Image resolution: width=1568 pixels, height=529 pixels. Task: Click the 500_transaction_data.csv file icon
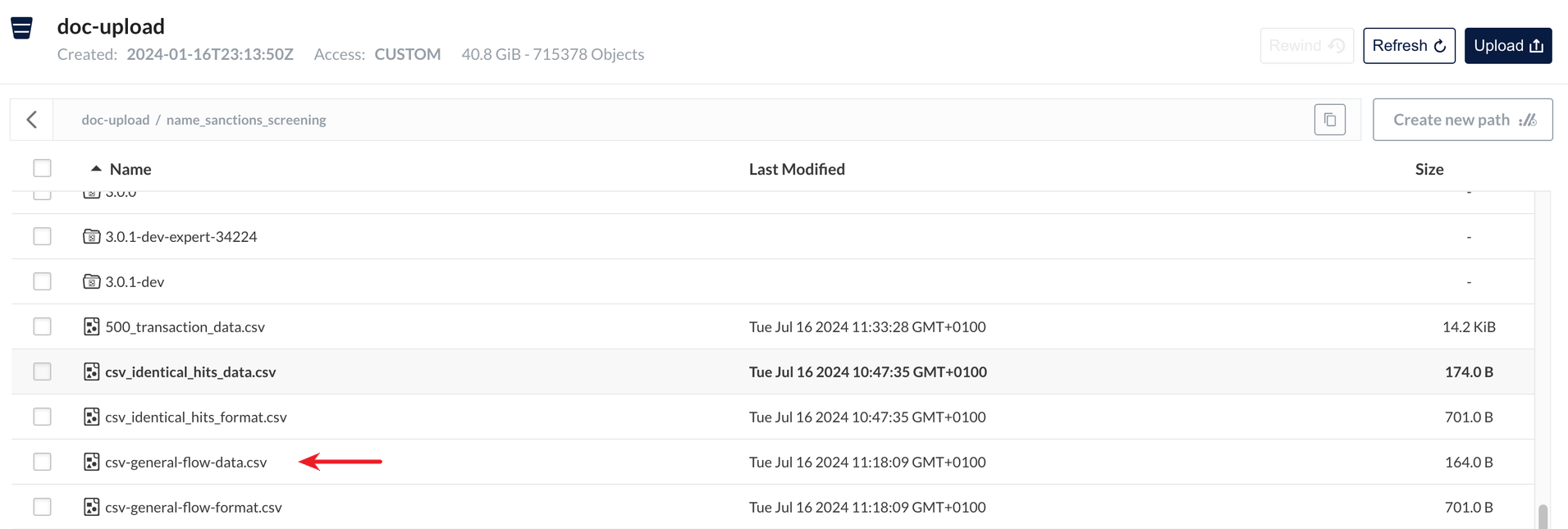pyautogui.click(x=92, y=326)
